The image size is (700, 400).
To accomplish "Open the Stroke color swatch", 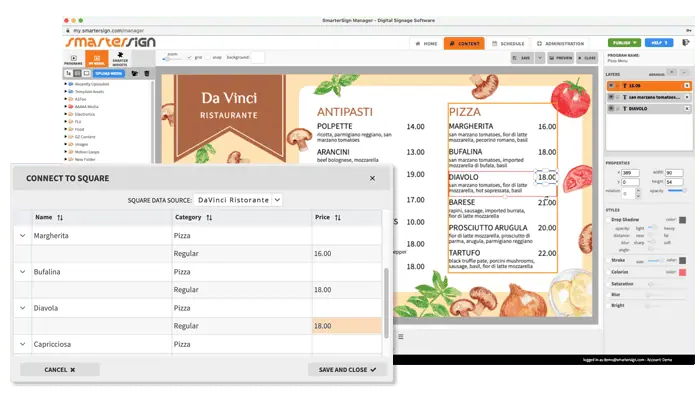I will 682,260.
